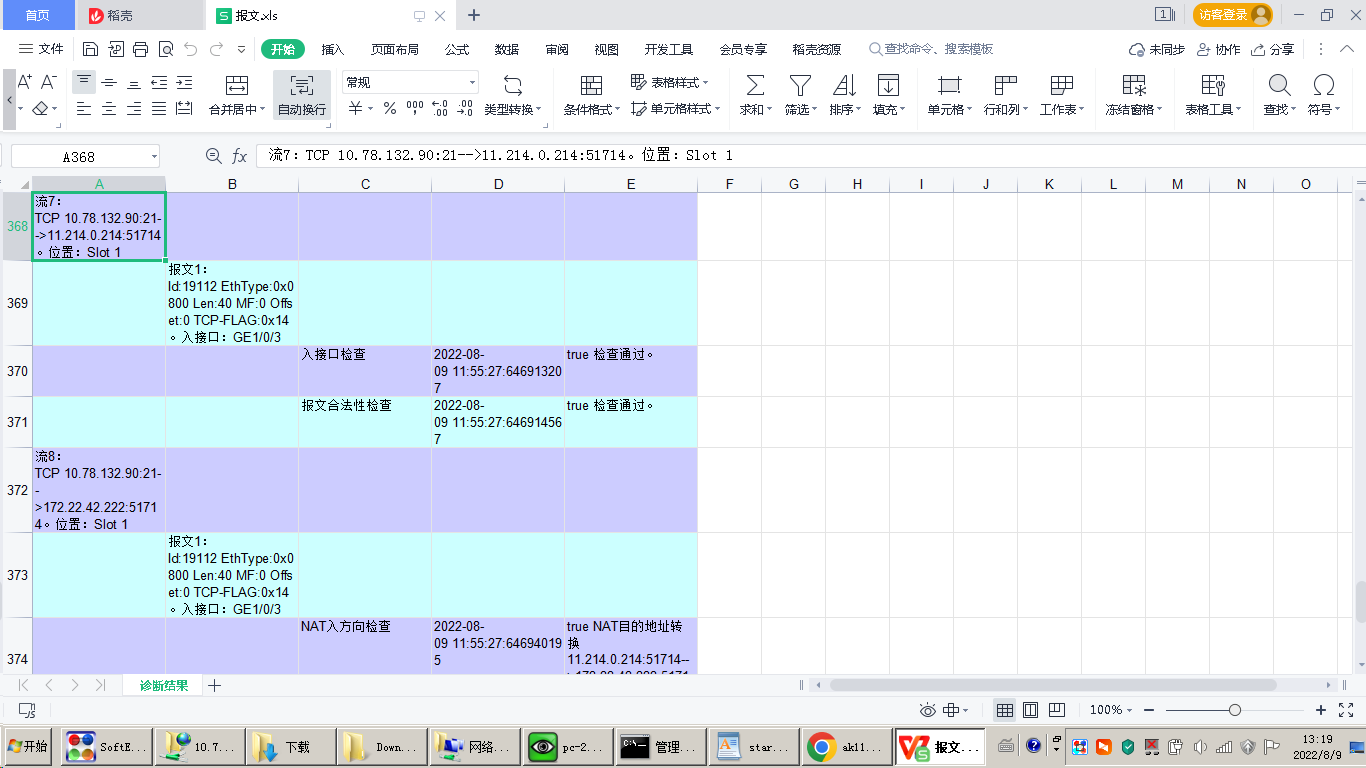Click the decrease indent icon
The height and width of the screenshot is (768, 1366).
point(159,82)
